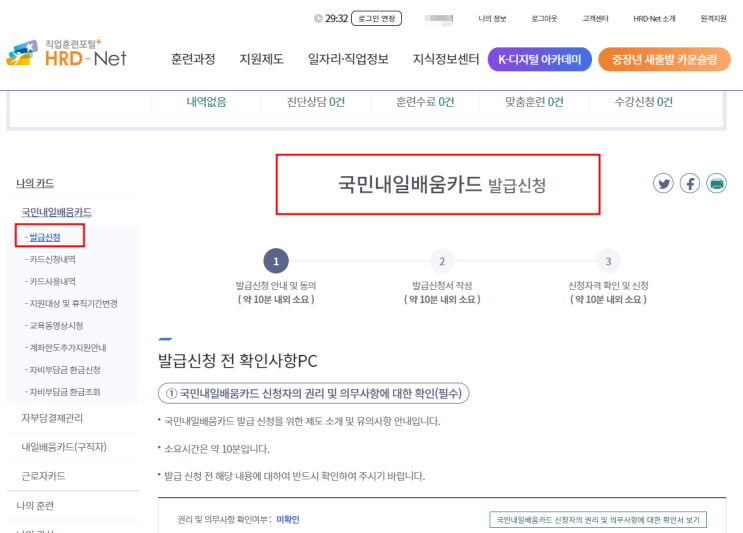Open 지원제도 main menu

(261, 59)
